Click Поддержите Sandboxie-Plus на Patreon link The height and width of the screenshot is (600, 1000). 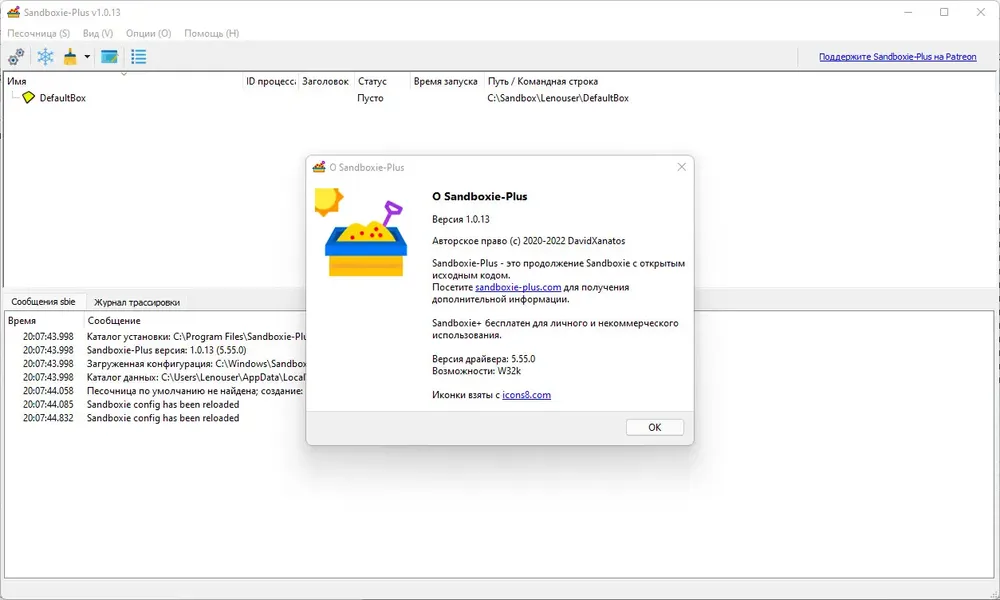pyautogui.click(x=897, y=57)
